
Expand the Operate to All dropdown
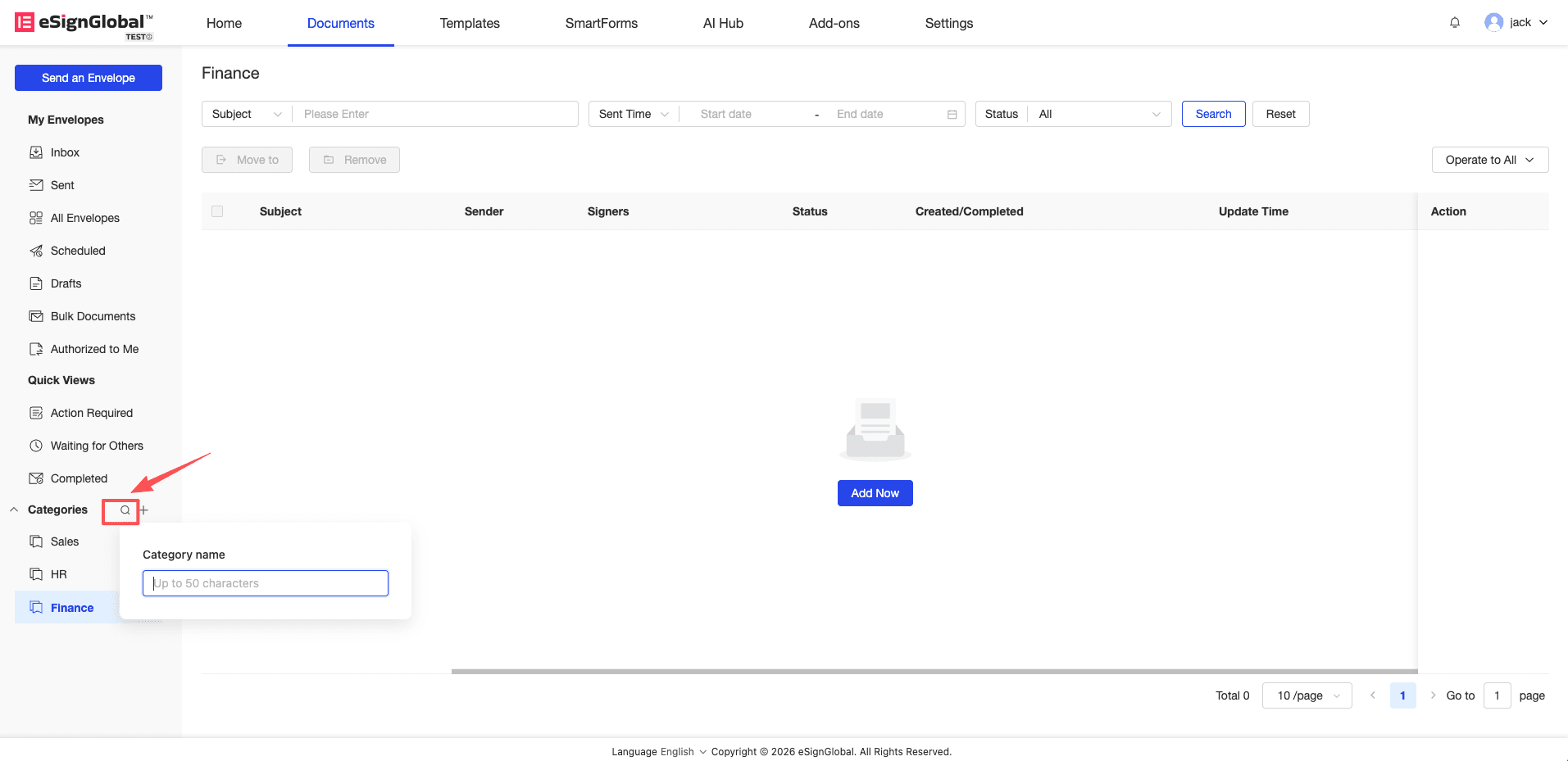click(1489, 160)
